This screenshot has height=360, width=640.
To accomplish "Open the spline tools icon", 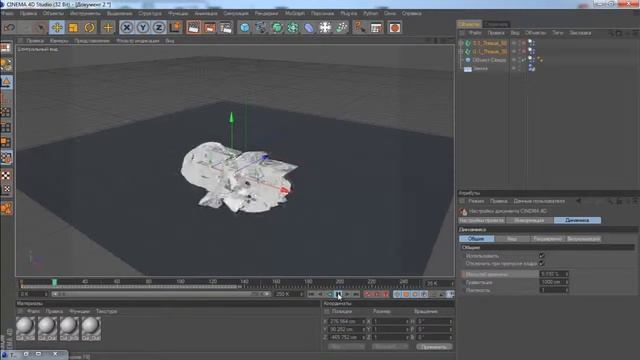I will [x=260, y=27].
